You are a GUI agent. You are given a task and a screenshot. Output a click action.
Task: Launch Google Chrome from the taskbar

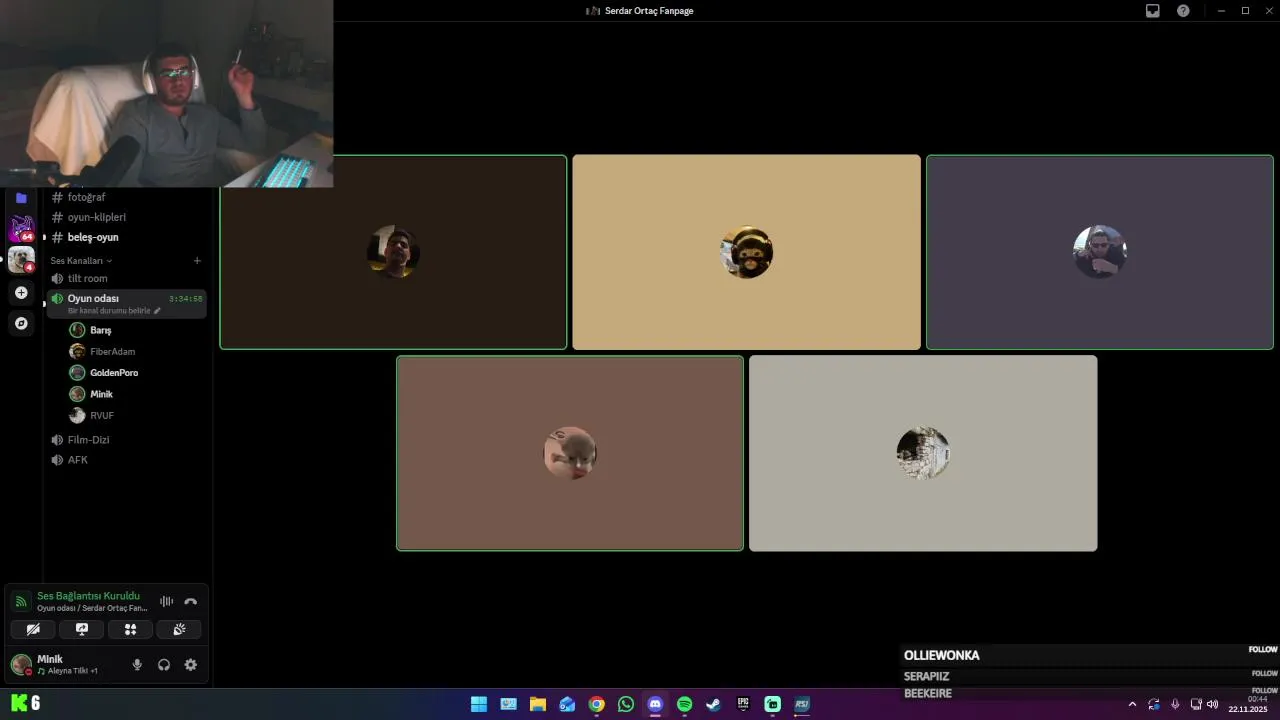597,704
